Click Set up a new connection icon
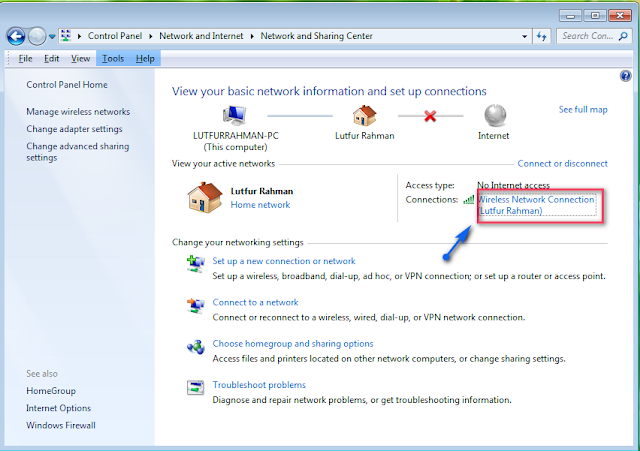Screen dimensions: 640x451 pyautogui.click(x=196, y=264)
